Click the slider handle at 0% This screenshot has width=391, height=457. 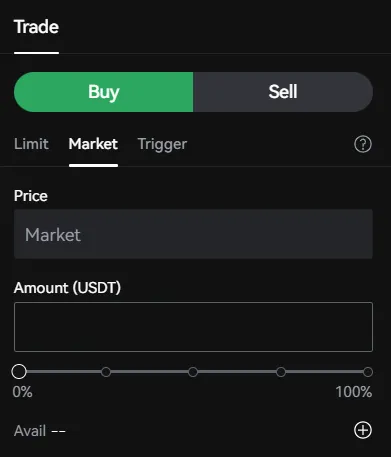[19, 371]
